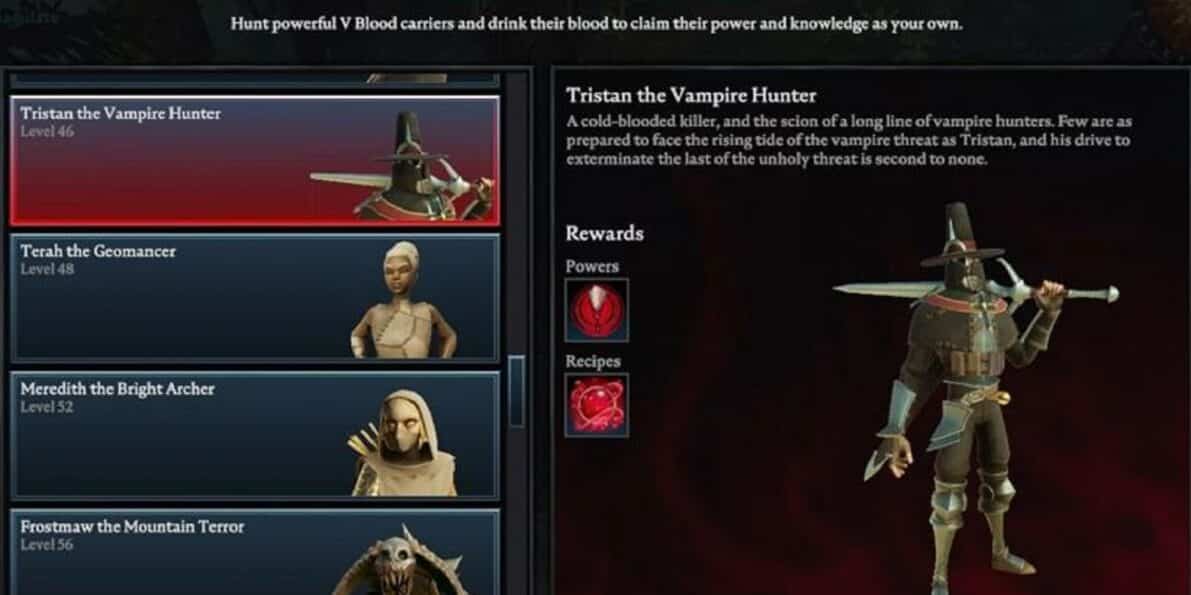Select Tristan's Powers reward icon
Image resolution: width=1191 pixels, height=595 pixels.
point(596,310)
